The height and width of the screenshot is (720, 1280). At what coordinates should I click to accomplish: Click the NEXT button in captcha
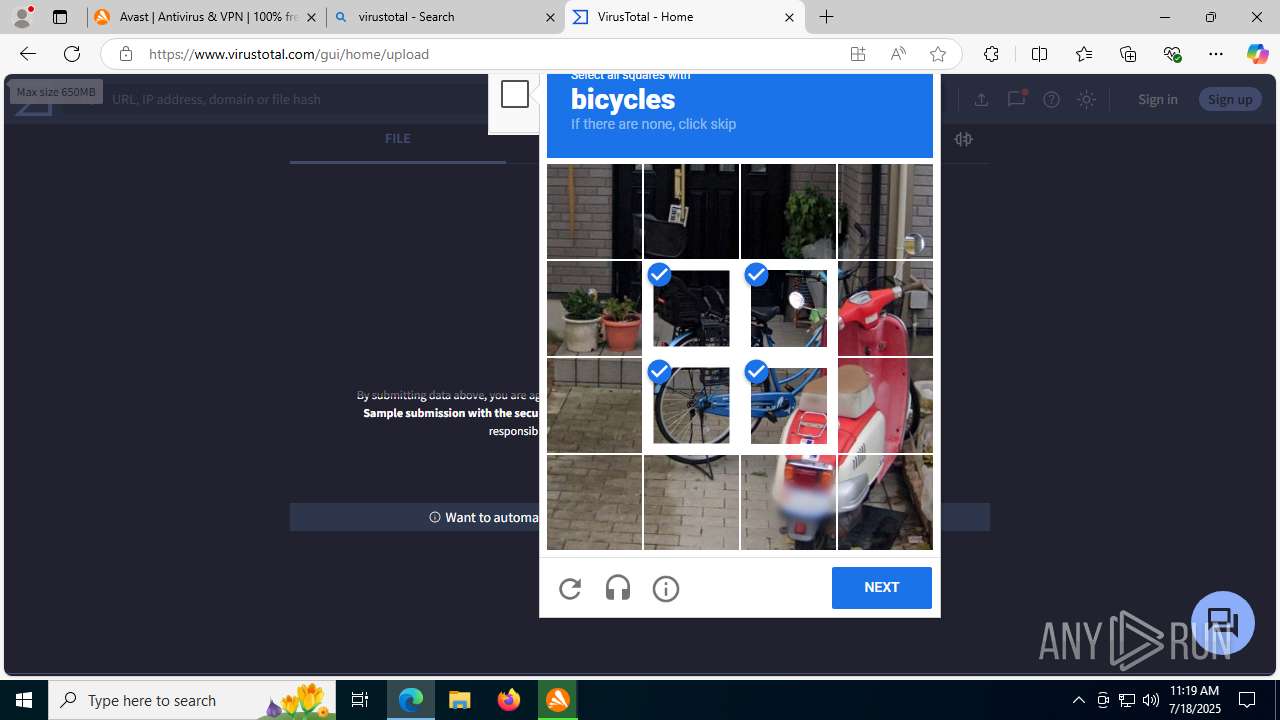pyautogui.click(x=881, y=588)
